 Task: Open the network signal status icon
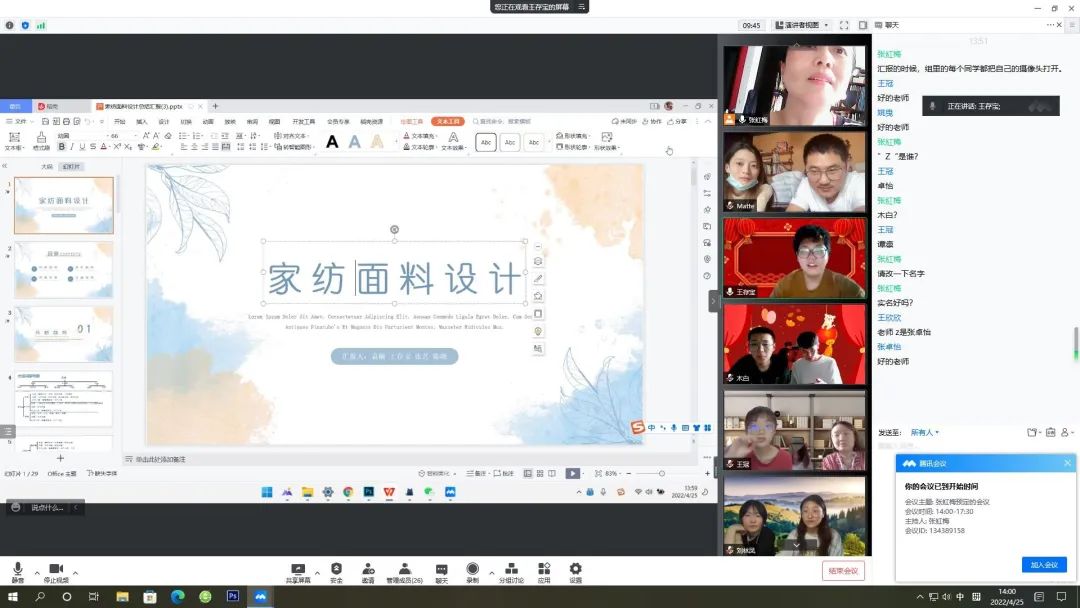coord(41,25)
